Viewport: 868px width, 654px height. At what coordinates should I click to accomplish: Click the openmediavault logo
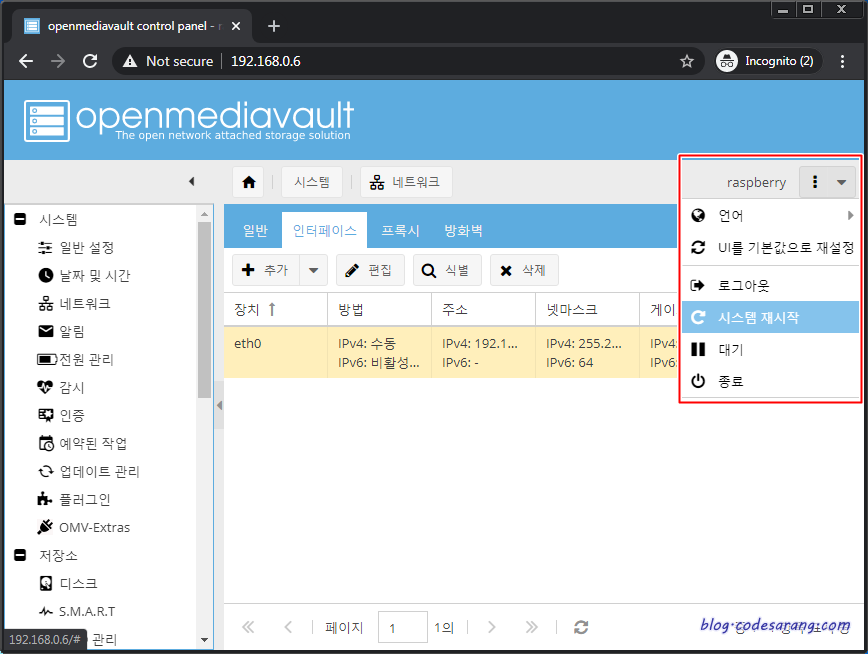pyautogui.click(x=188, y=120)
